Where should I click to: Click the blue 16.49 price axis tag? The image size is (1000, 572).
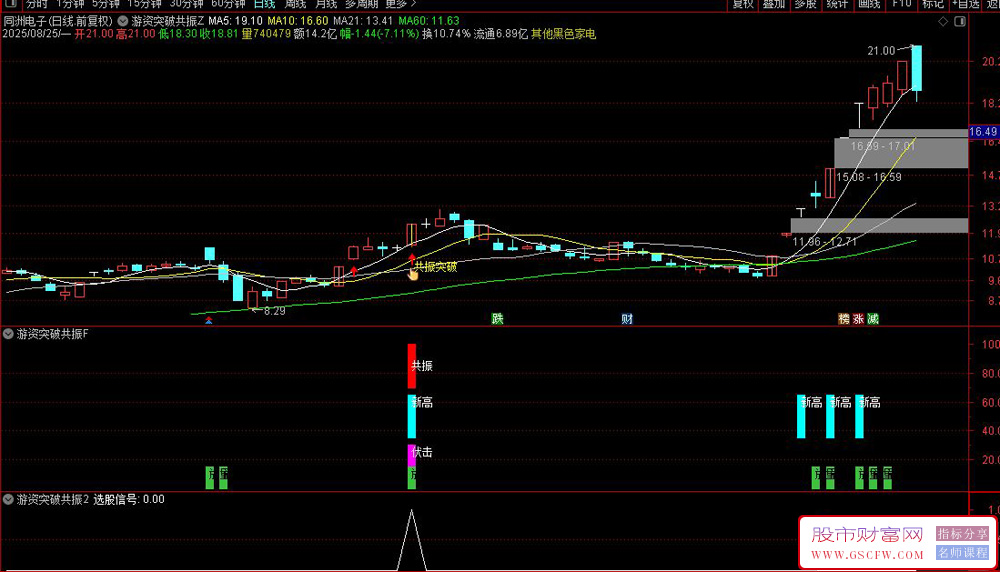click(983, 132)
